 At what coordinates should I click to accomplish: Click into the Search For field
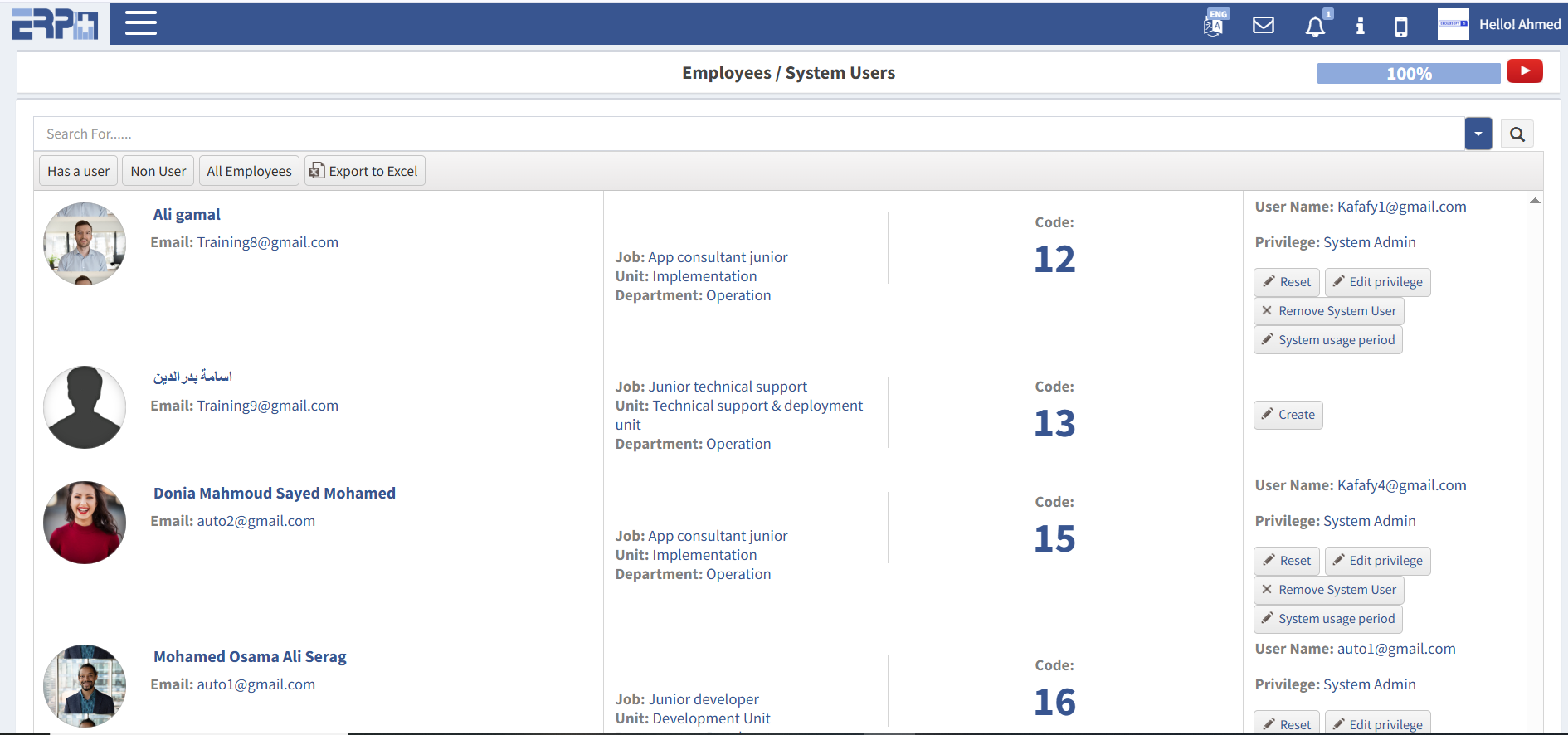pos(747,134)
